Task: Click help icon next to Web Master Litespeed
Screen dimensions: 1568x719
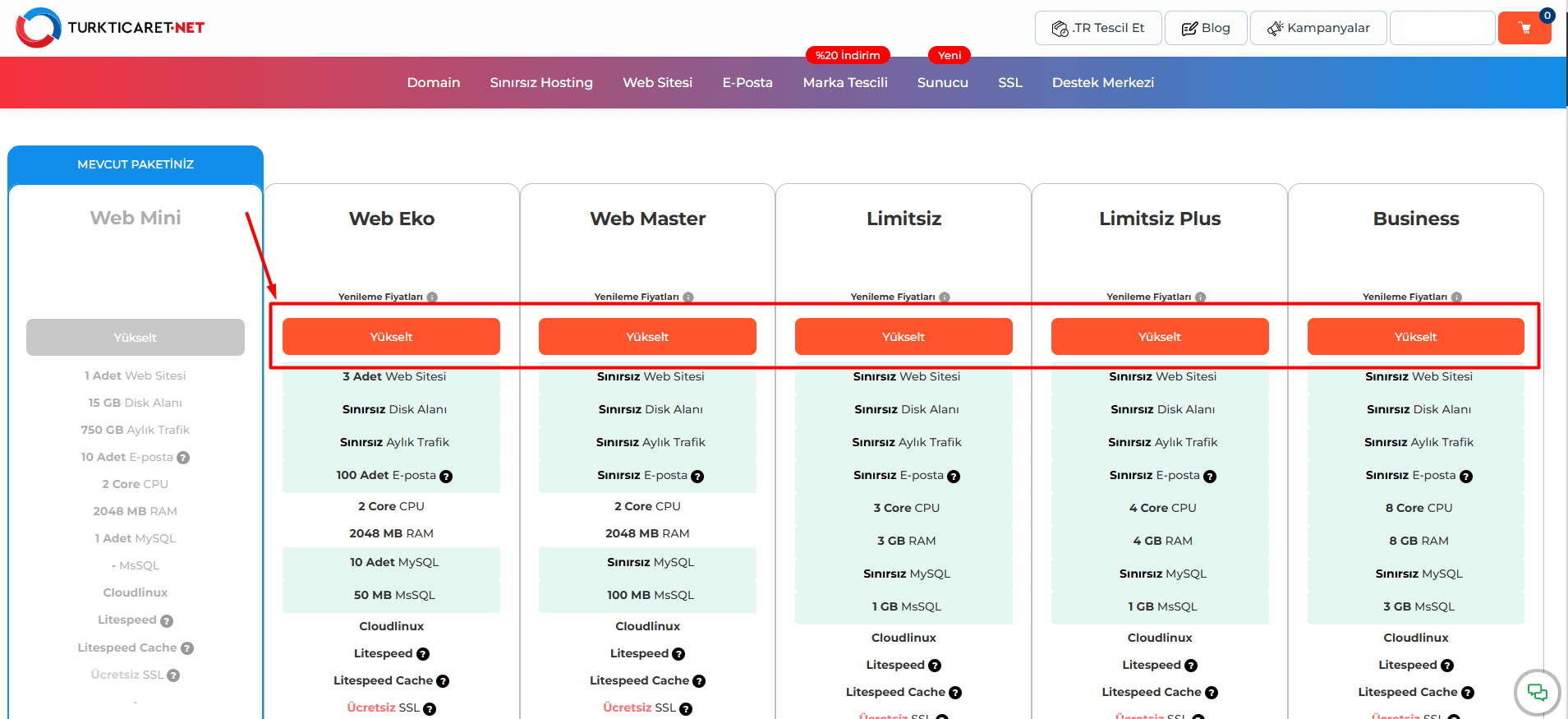Action: (678, 654)
